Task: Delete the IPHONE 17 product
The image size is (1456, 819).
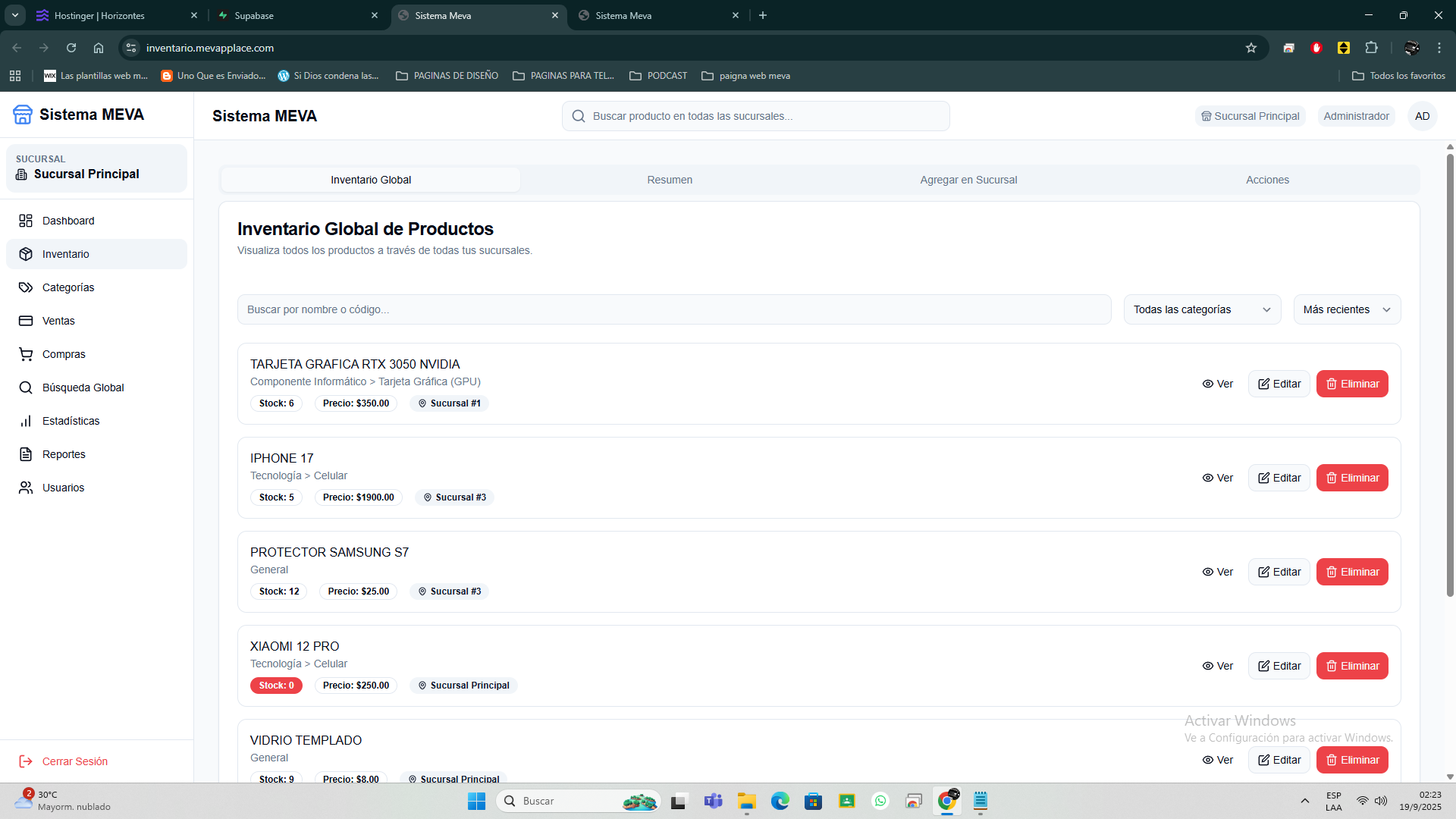Action: click(1352, 478)
